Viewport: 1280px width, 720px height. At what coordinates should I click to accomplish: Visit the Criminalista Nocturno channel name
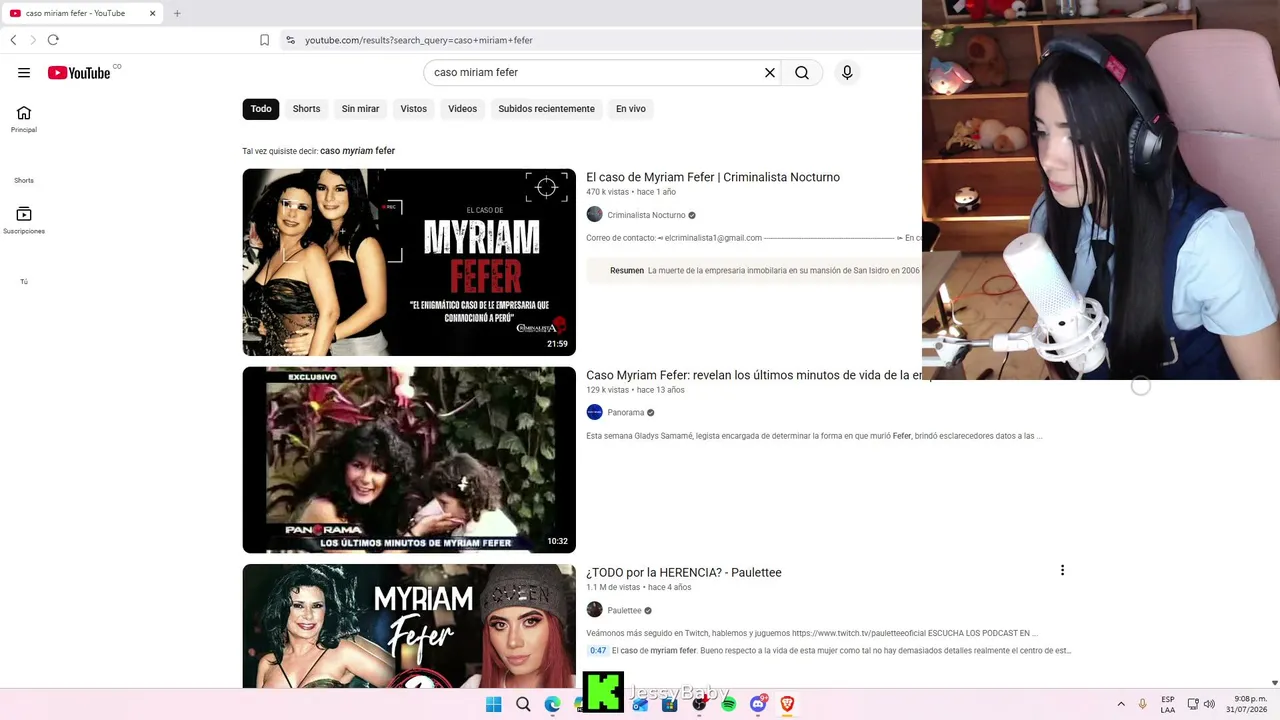pyautogui.click(x=646, y=215)
